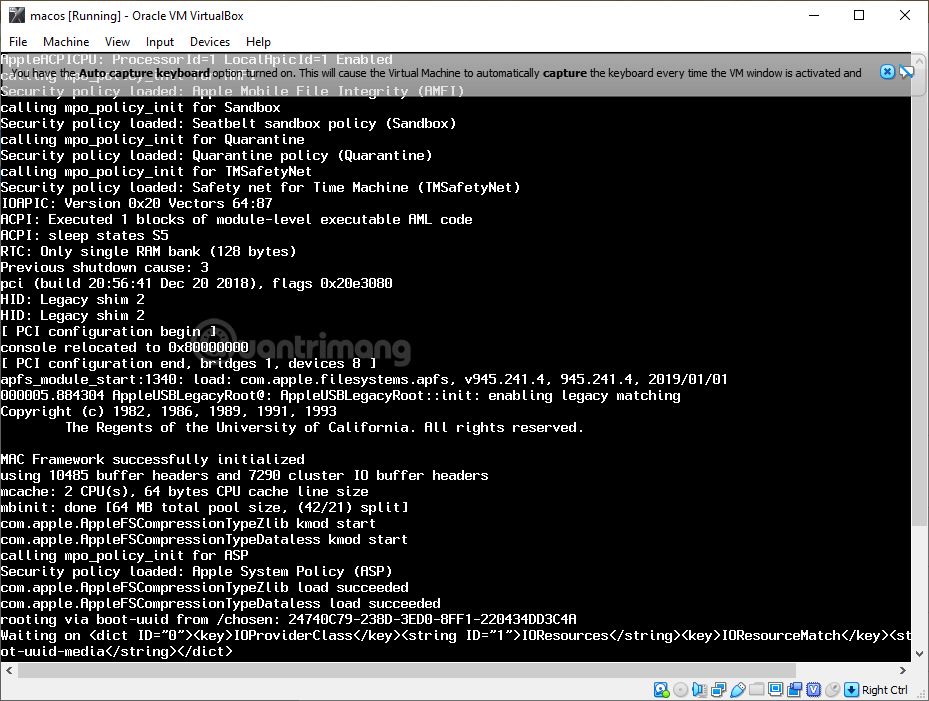Open the View menu
This screenshot has width=929, height=701.
pyautogui.click(x=117, y=42)
